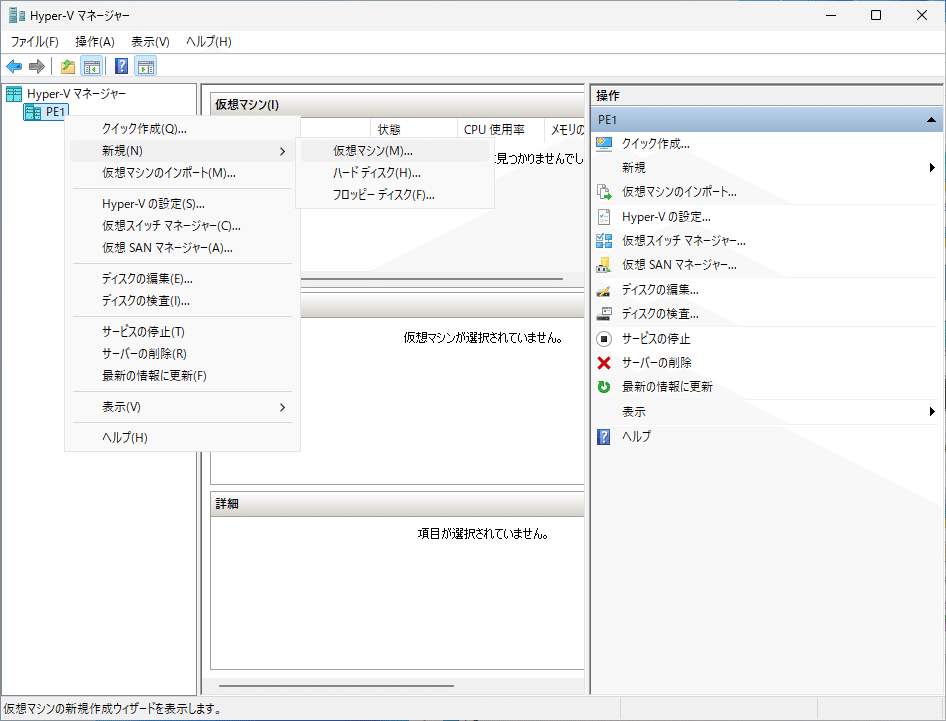Viewport: 946px width, 721px height.
Task: Select the PE1 server node in tree
Action: pos(46,112)
